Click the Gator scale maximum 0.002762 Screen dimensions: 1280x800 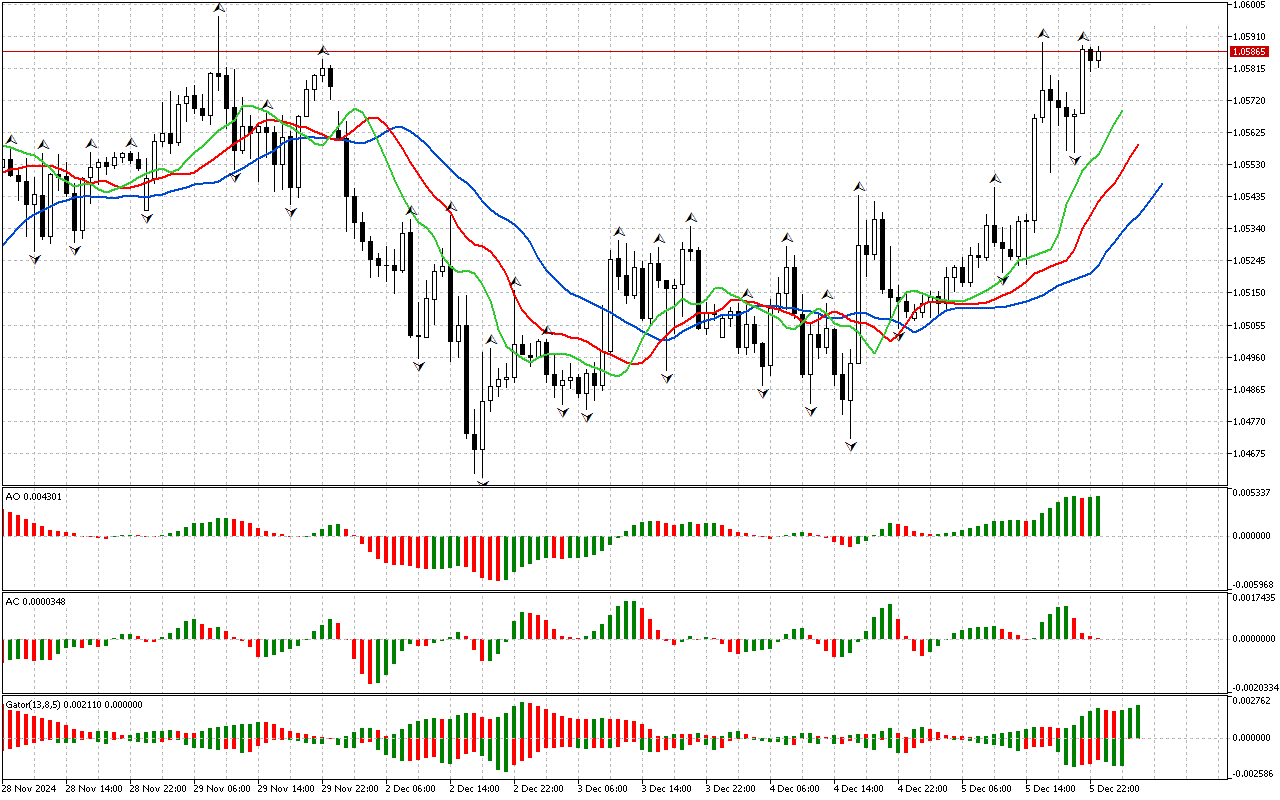click(1252, 701)
